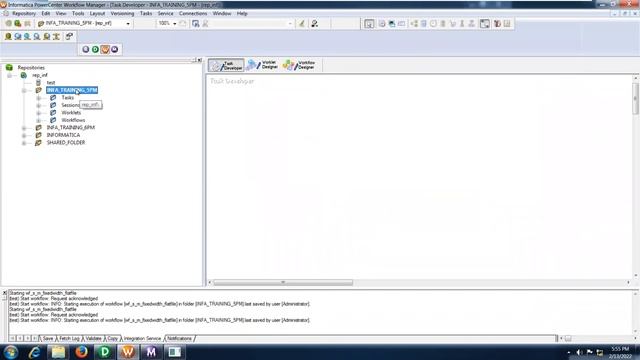Click the sixth icon in second toolbar row

click(56, 37)
